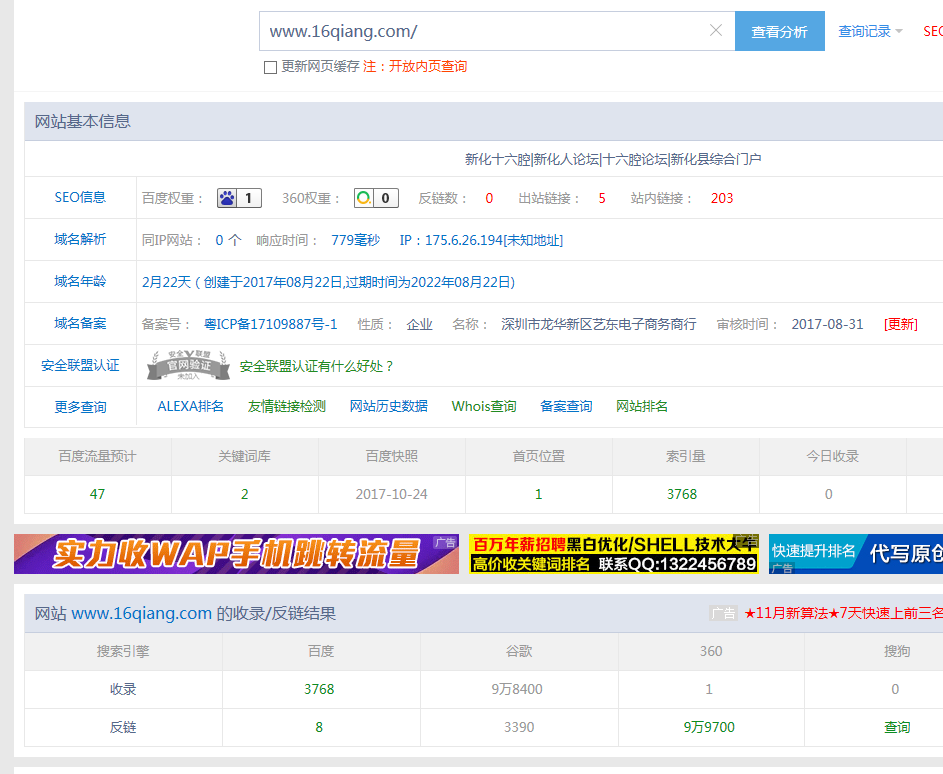
Task: Click 安全联盟认证有什么好处 link
Action: 317,366
